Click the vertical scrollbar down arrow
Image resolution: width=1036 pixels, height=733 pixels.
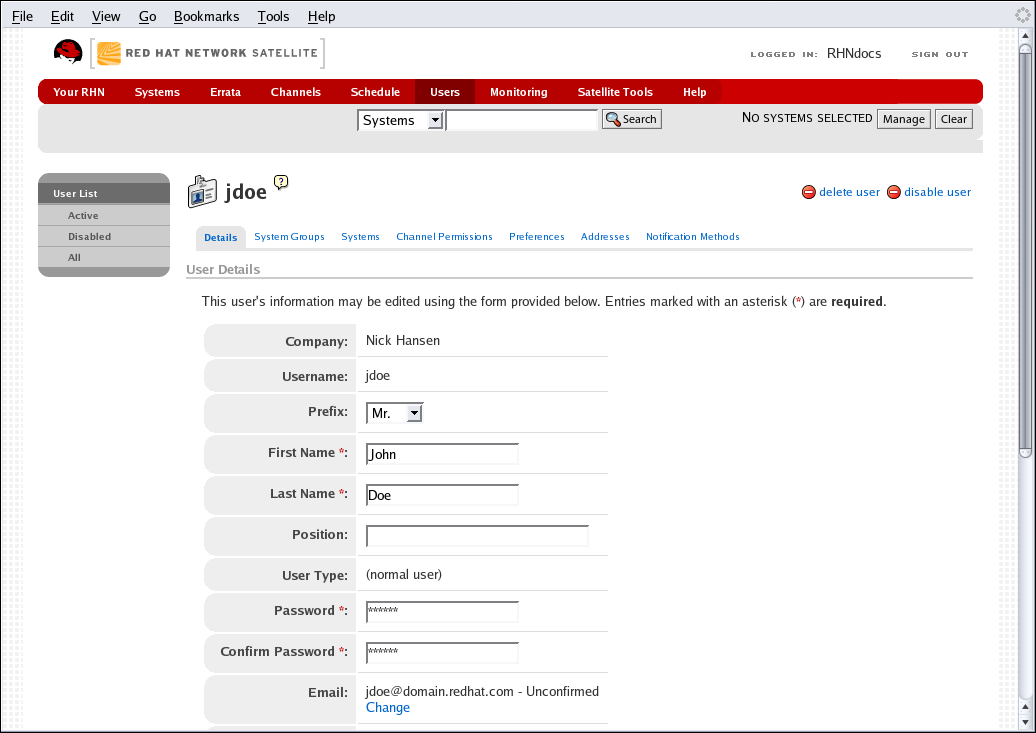coord(1025,720)
